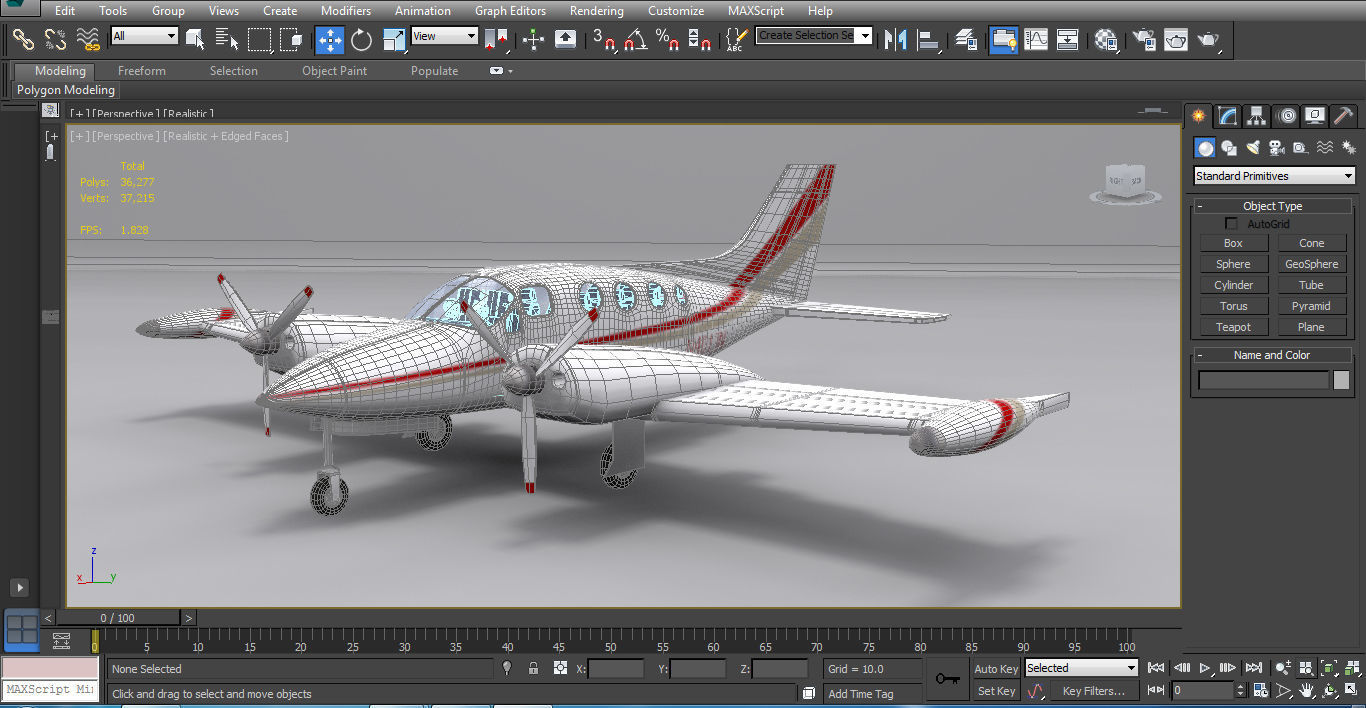1366x708 pixels.
Task: Open the Schematic View icon
Action: 1068,40
